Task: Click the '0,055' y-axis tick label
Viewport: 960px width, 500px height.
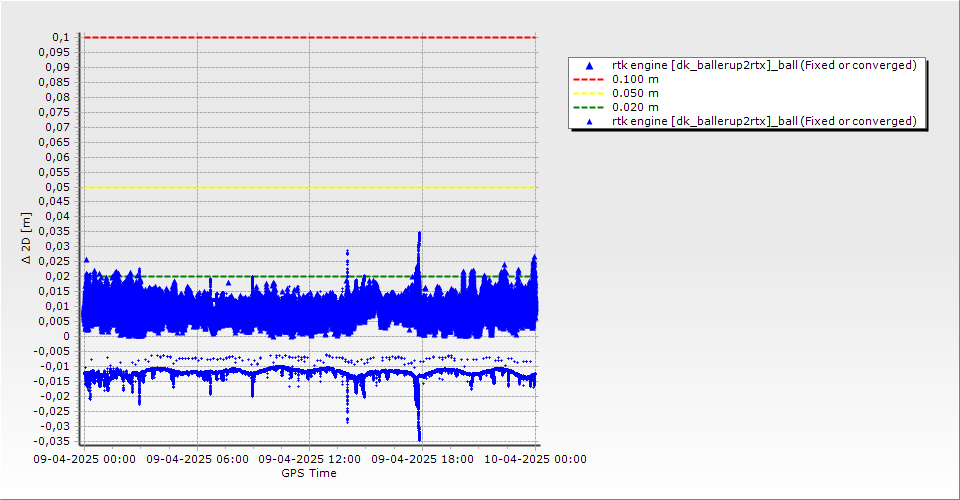Action: point(54,173)
